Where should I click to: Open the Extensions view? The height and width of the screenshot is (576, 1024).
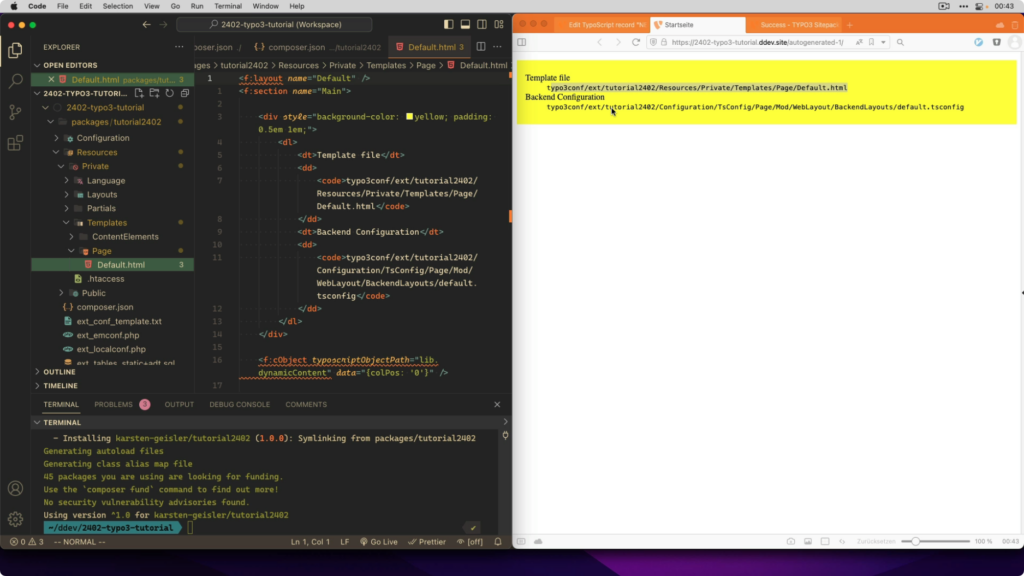coord(15,142)
